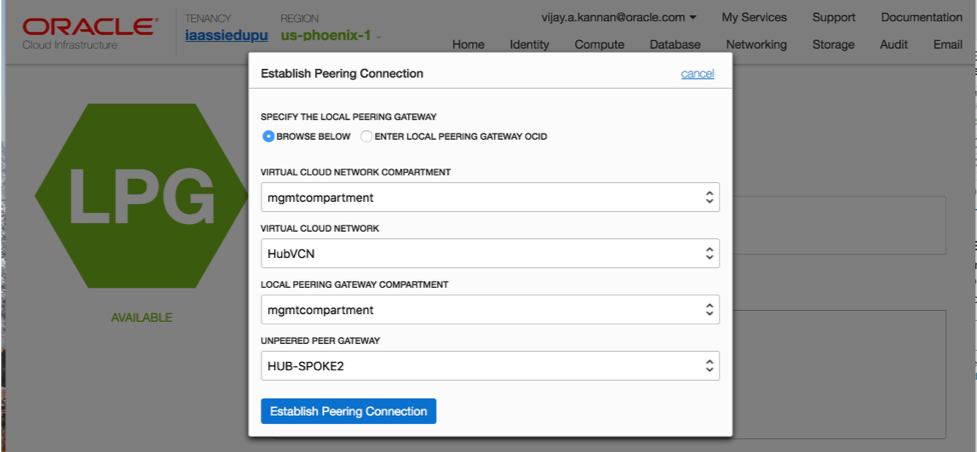Open the iaassiedupu tenancy link
The width and height of the screenshot is (977, 452).
tap(226, 36)
